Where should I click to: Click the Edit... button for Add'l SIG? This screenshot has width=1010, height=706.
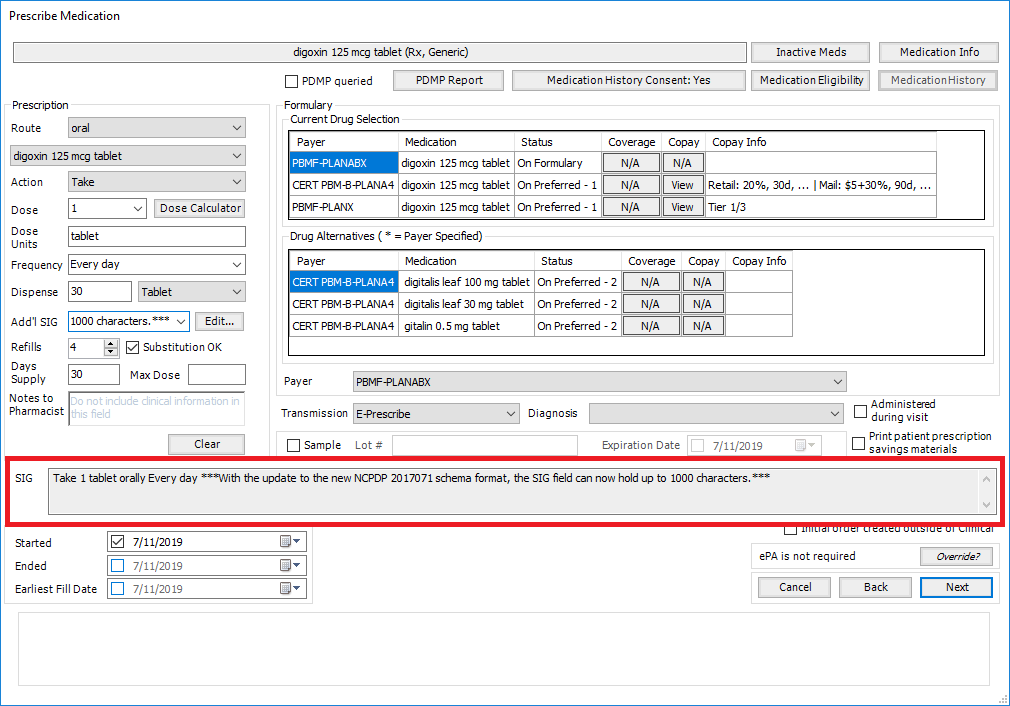[219, 321]
